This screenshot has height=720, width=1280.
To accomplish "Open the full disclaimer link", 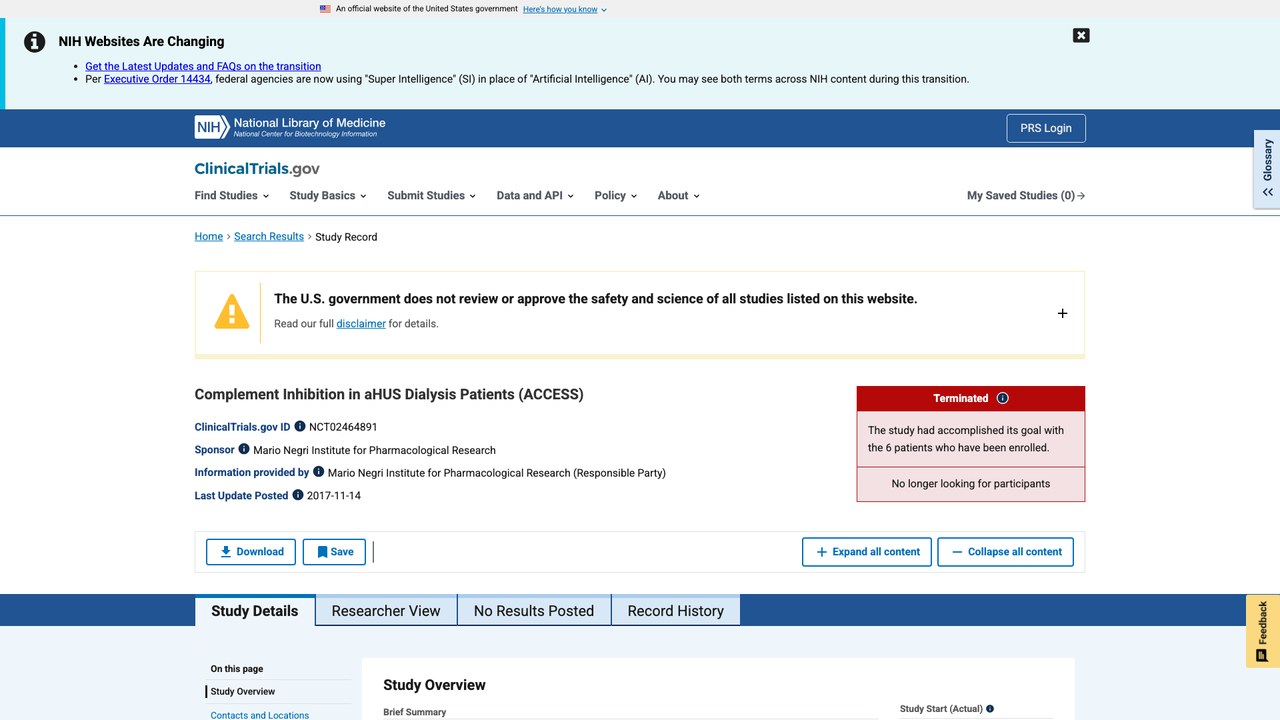I will 361,324.
